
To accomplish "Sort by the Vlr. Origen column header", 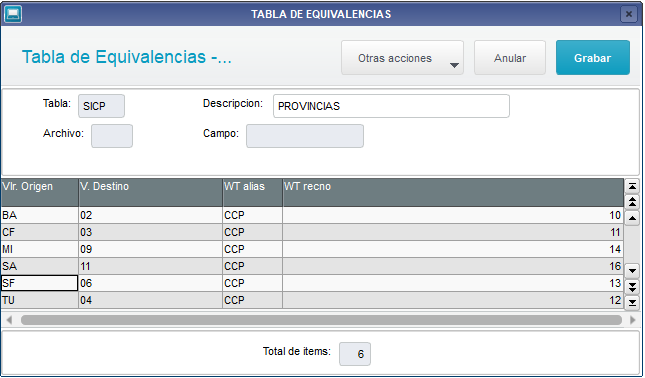I will click(x=39, y=192).
